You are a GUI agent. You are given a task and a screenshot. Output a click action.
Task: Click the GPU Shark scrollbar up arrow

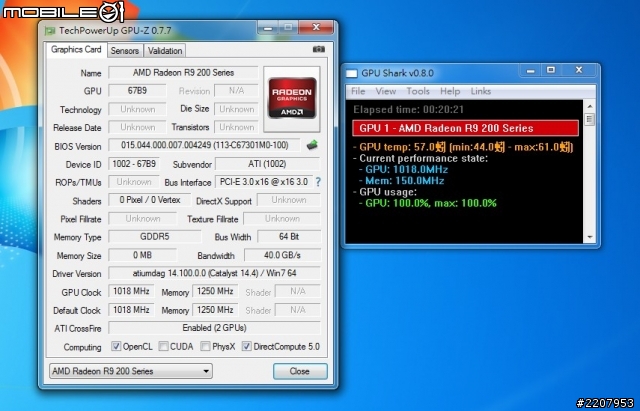(x=589, y=106)
